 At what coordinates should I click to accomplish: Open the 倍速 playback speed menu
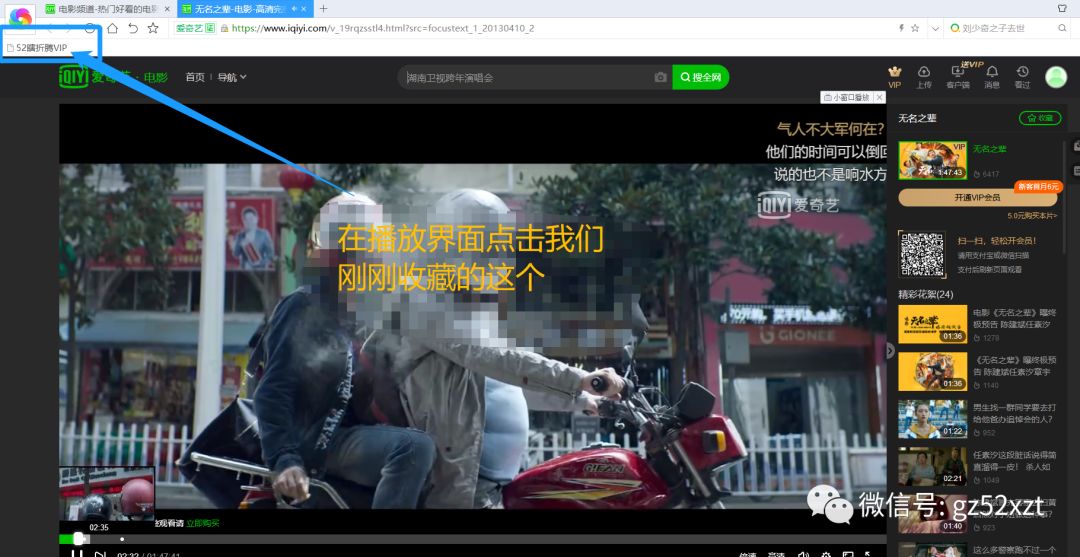[748, 554]
